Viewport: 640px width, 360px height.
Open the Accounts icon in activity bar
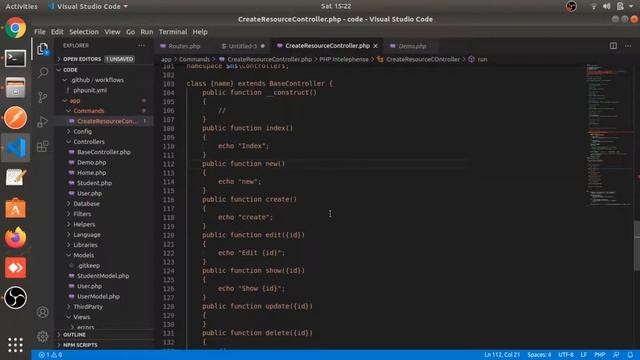pos(43,312)
